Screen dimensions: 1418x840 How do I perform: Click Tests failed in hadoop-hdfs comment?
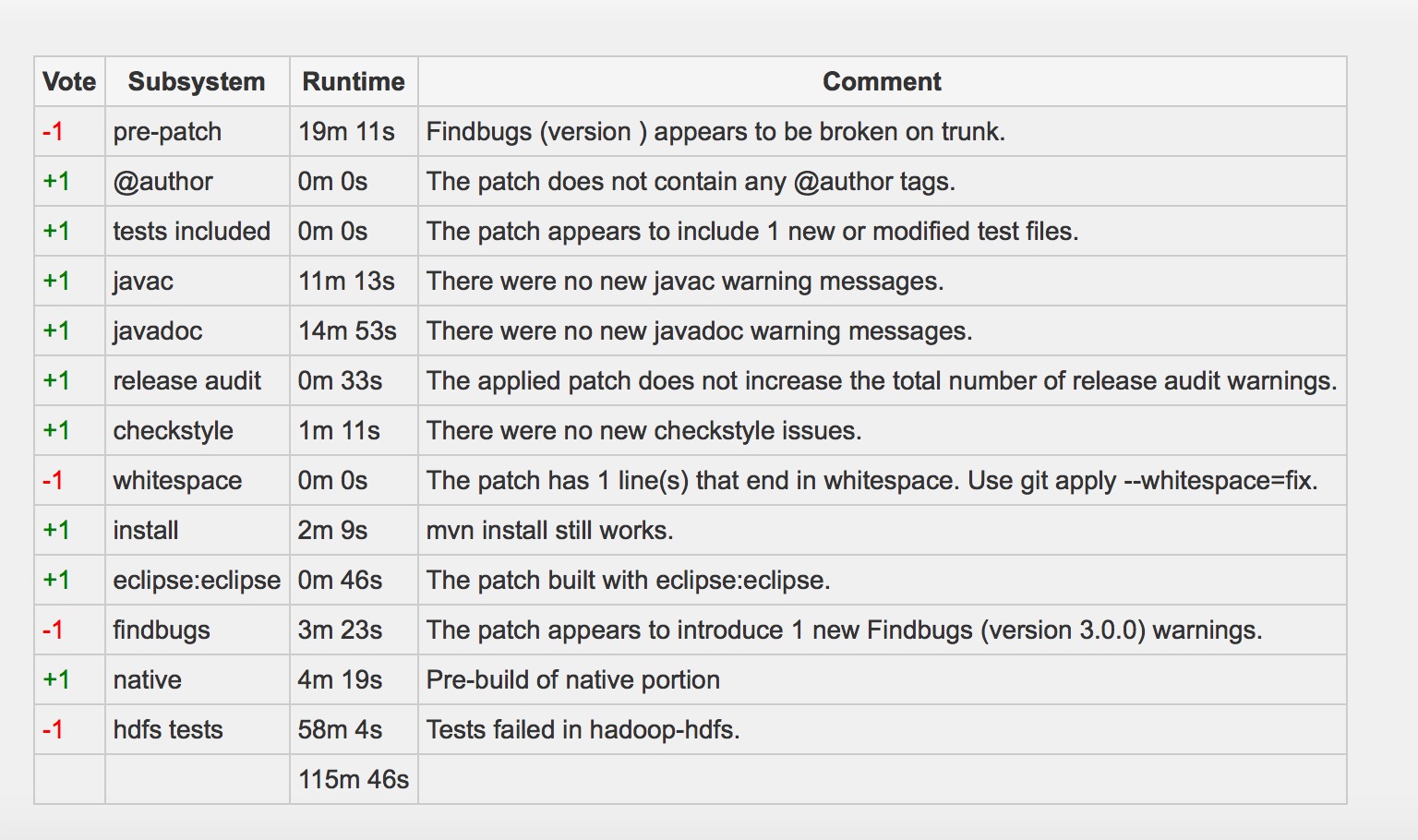point(583,729)
